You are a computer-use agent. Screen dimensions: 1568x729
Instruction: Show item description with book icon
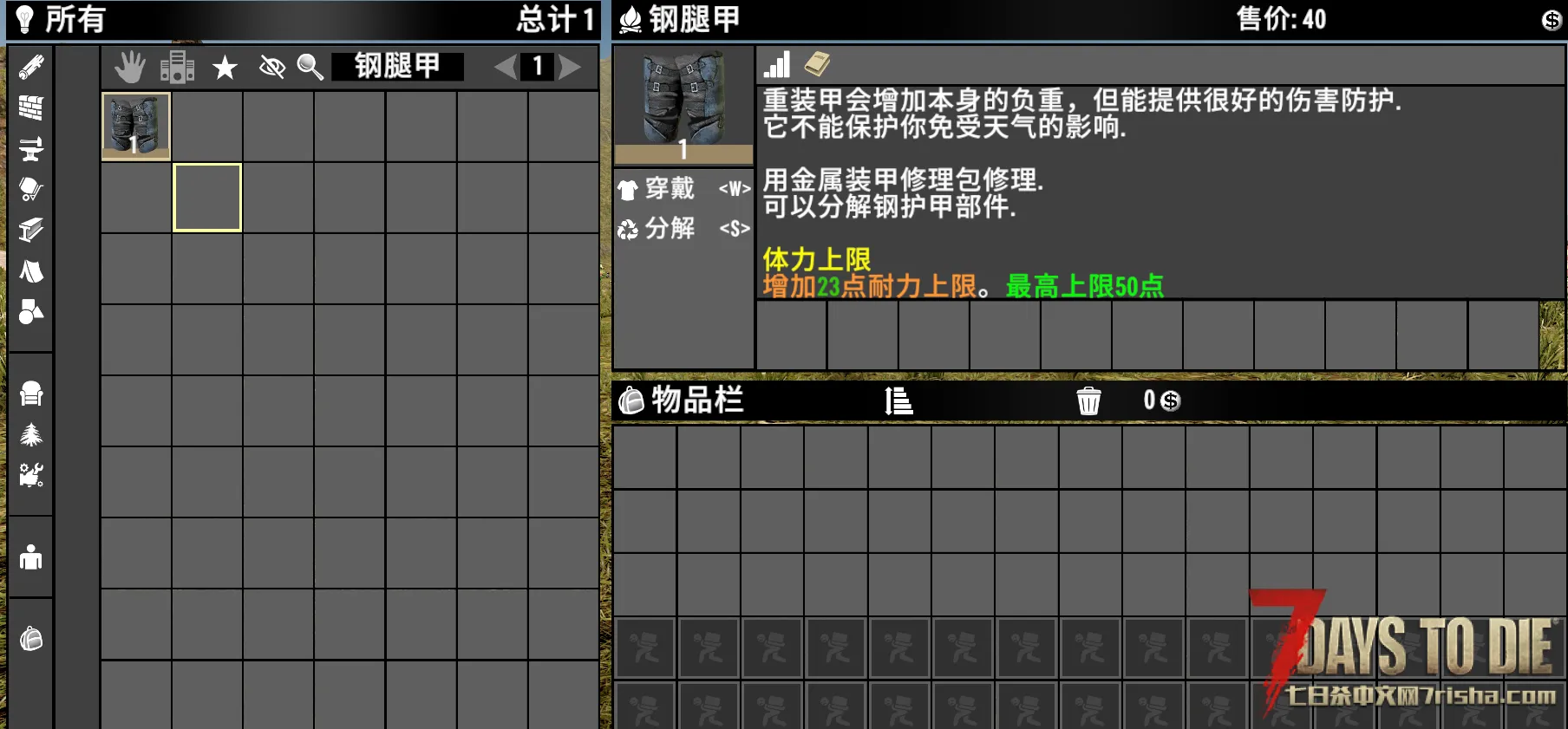tap(817, 64)
